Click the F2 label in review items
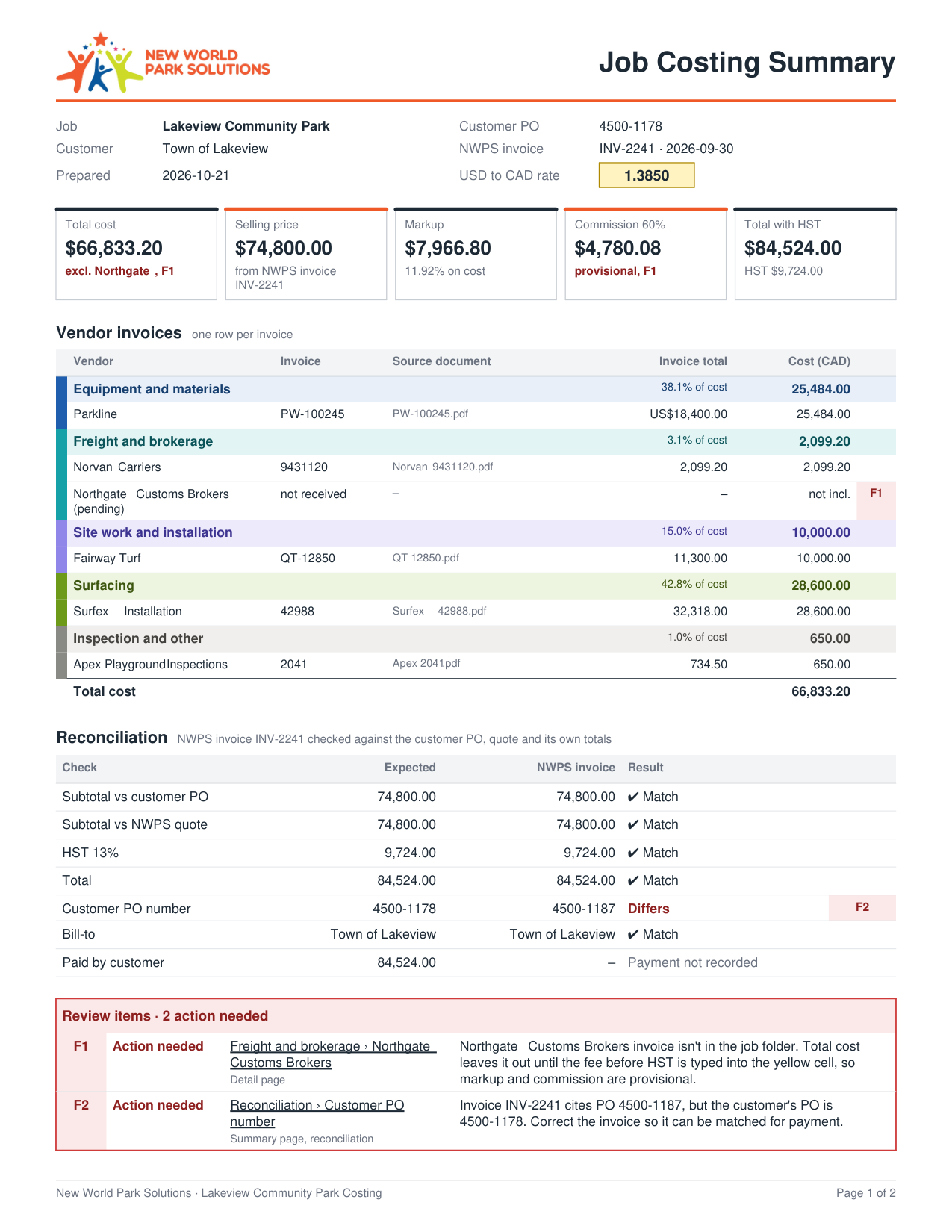This screenshot has width=952, height=1232. click(81, 1105)
